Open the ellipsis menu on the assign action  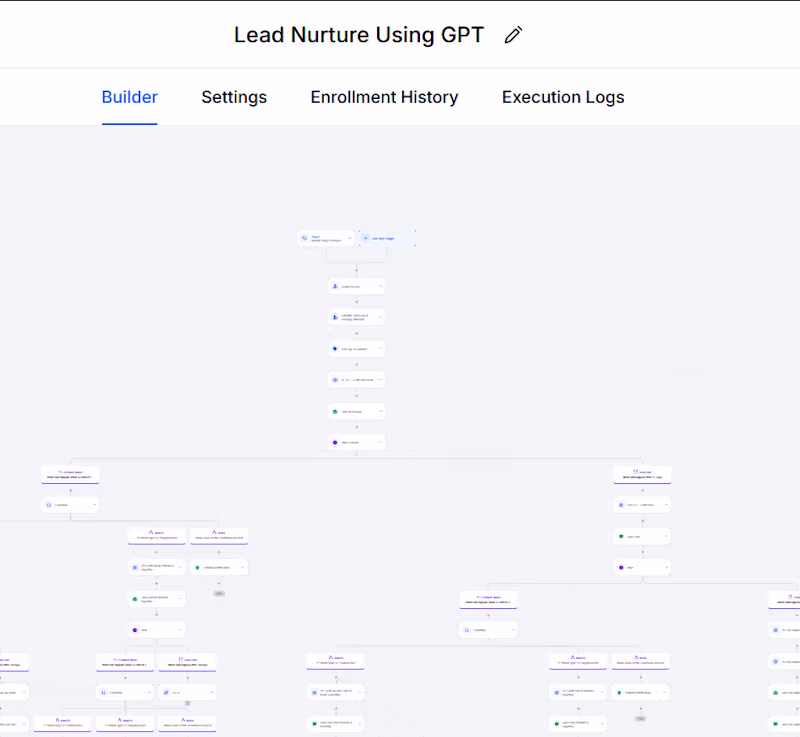381,285
